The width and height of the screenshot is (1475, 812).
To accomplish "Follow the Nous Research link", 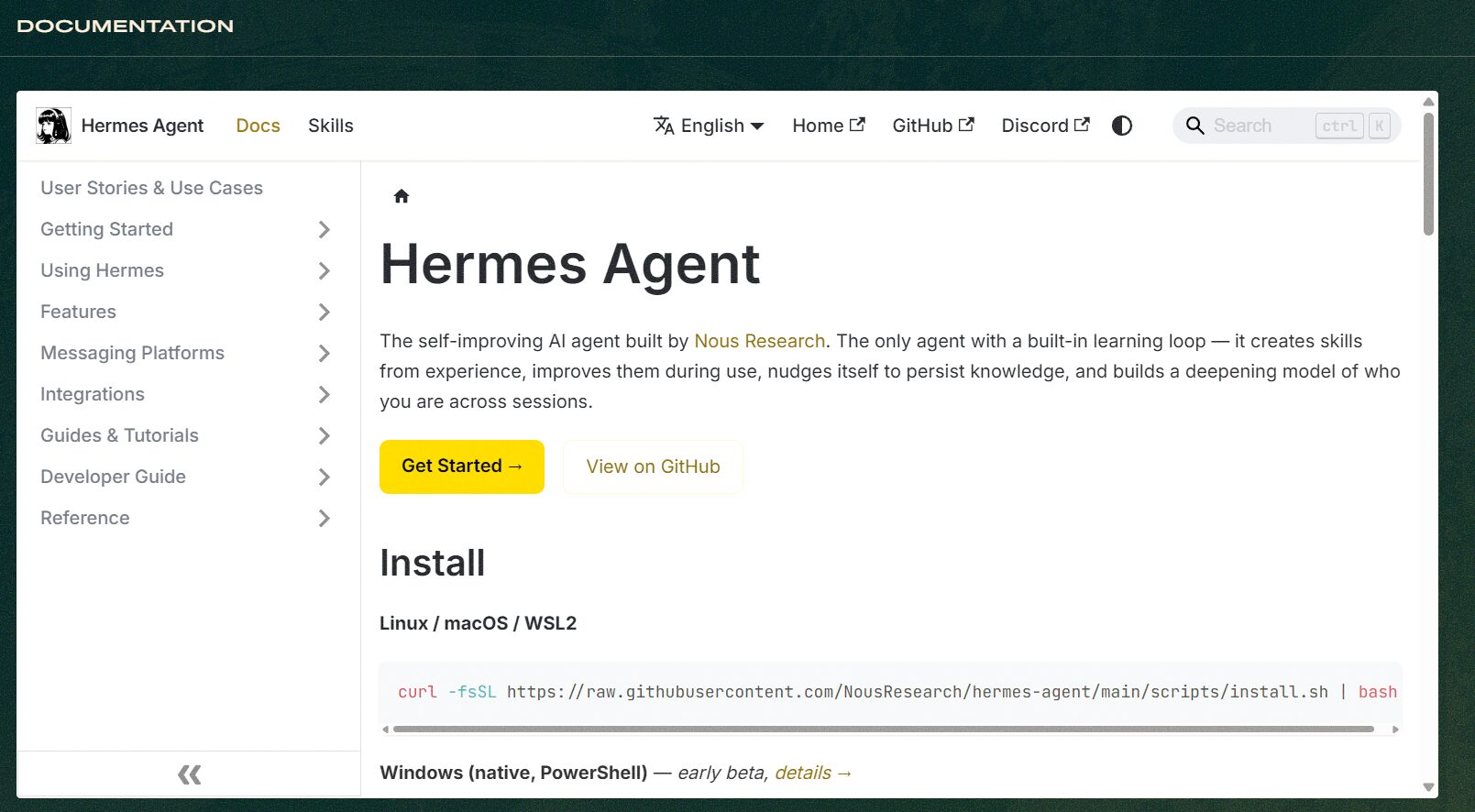I will coord(760,341).
